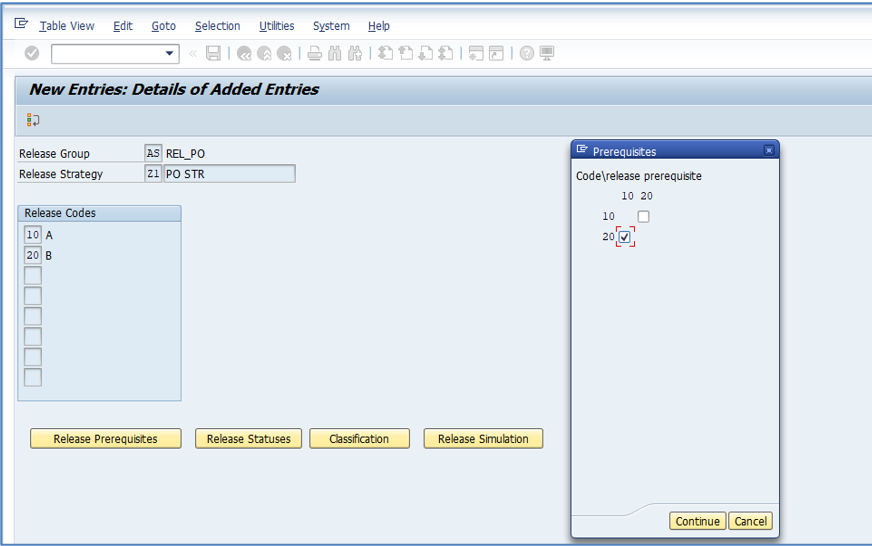Open the Table View menu
872x546 pixels.
67,26
